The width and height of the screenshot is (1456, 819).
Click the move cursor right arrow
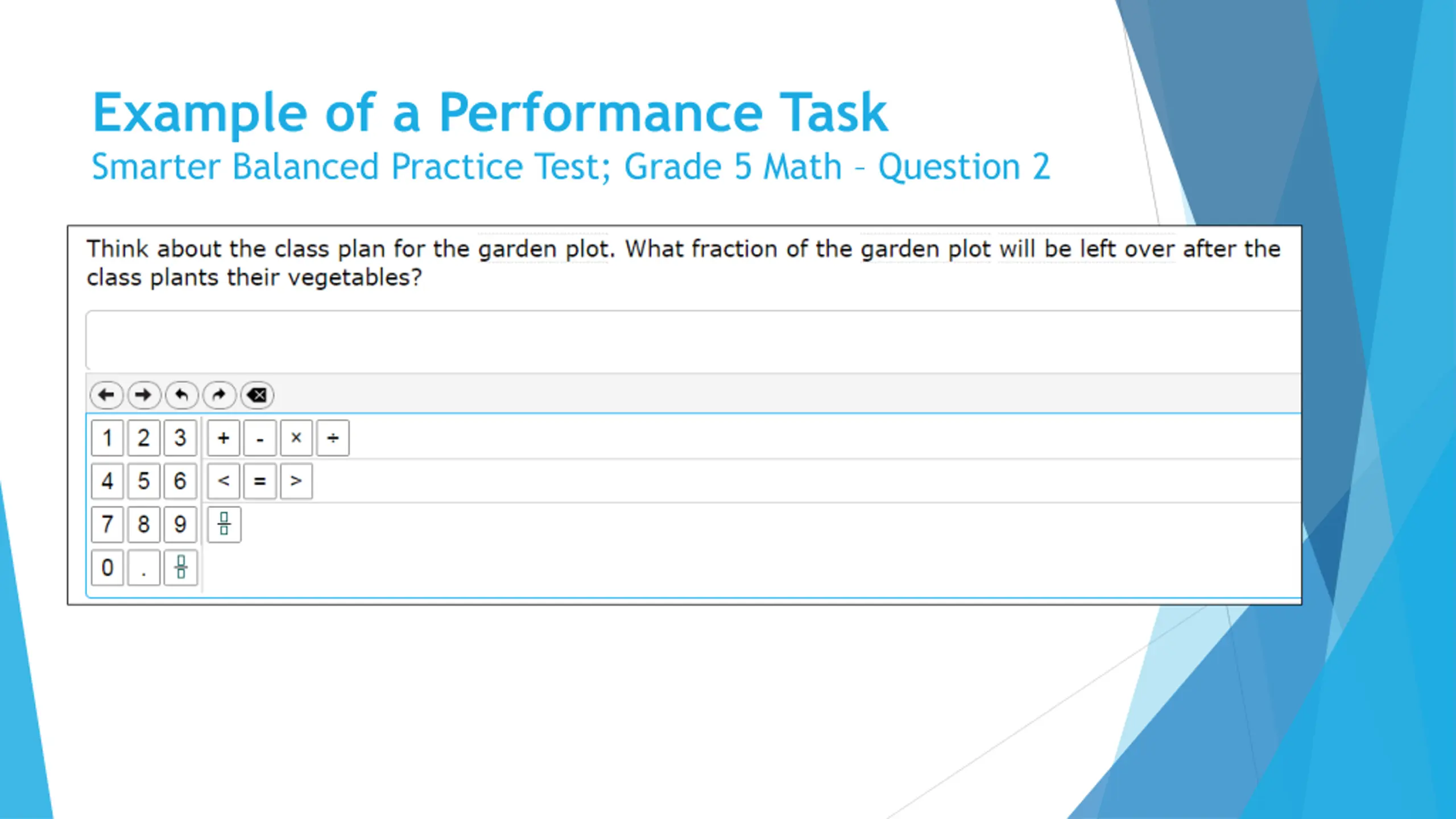(144, 395)
